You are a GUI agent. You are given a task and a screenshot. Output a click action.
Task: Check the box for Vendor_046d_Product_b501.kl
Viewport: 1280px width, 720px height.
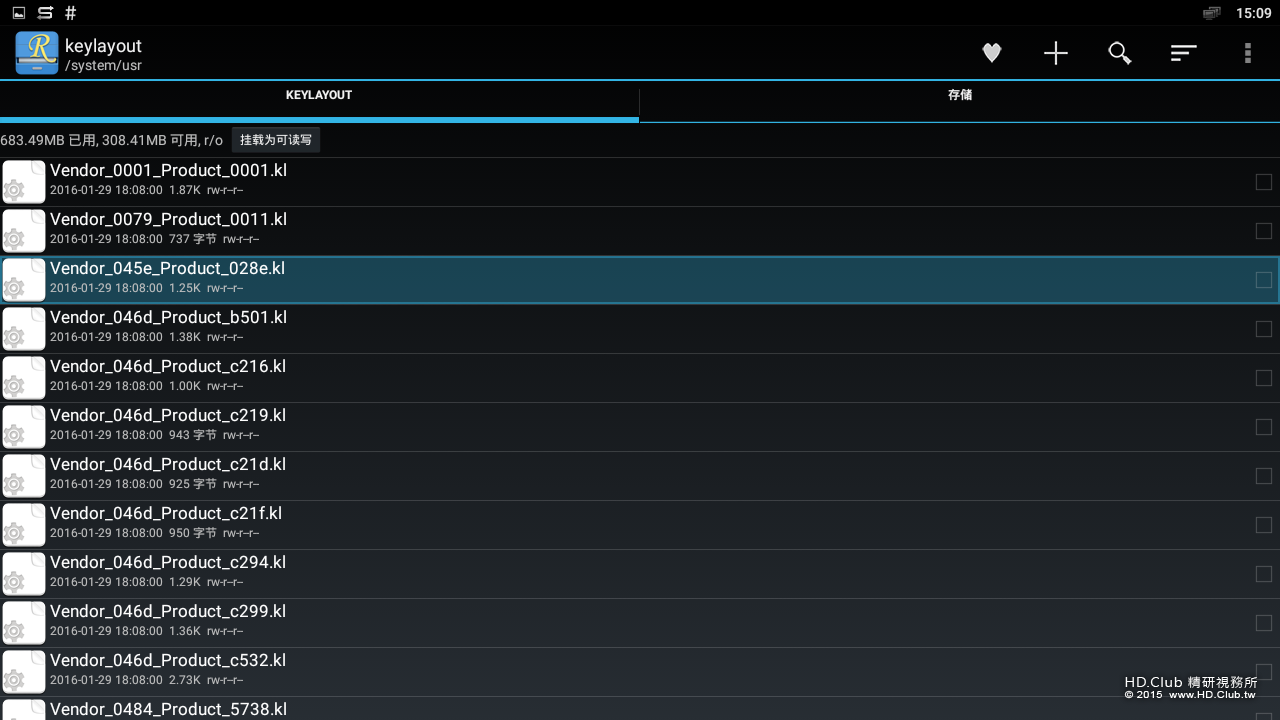pos(1264,329)
